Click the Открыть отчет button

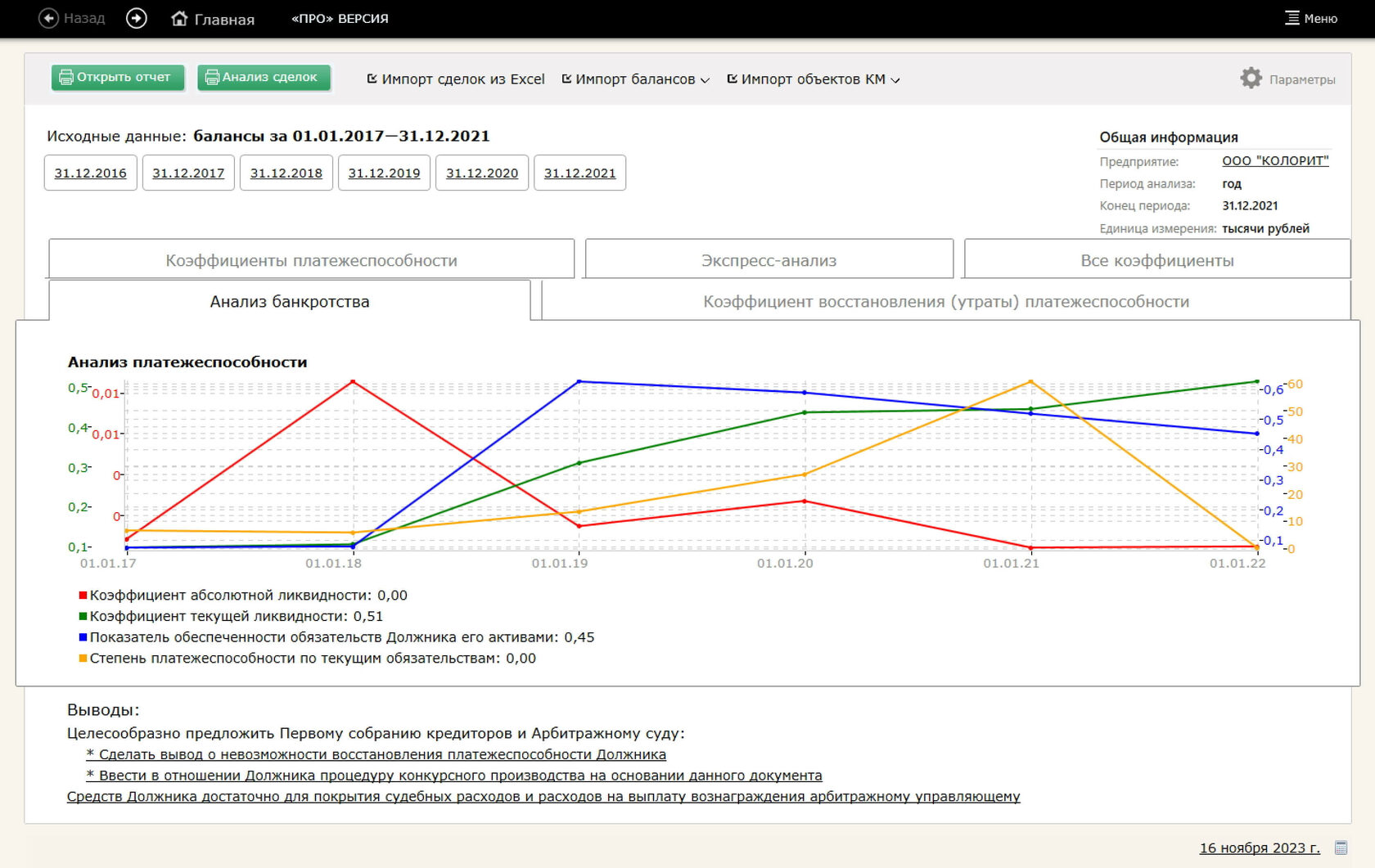pos(118,78)
